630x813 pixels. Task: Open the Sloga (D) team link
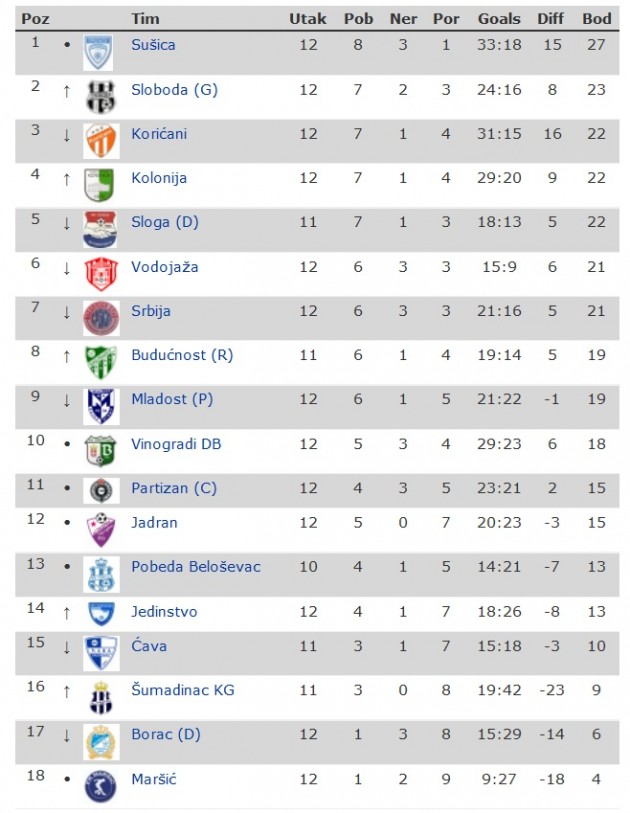(165, 222)
